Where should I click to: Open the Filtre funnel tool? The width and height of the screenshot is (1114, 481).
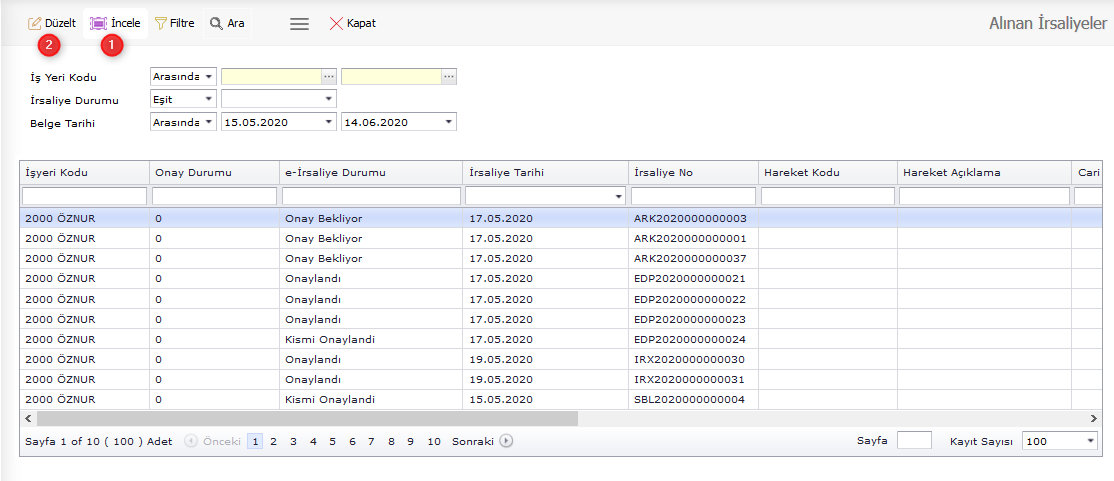click(x=161, y=23)
